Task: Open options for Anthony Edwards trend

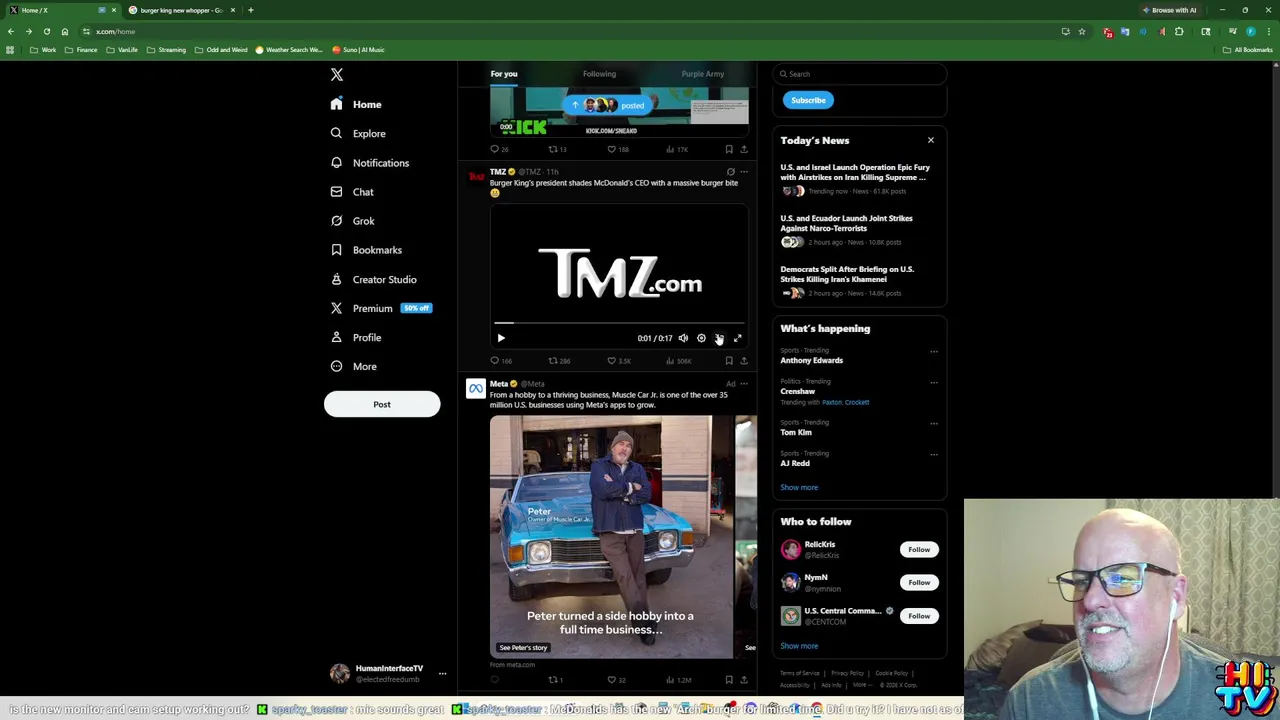Action: pos(934,352)
